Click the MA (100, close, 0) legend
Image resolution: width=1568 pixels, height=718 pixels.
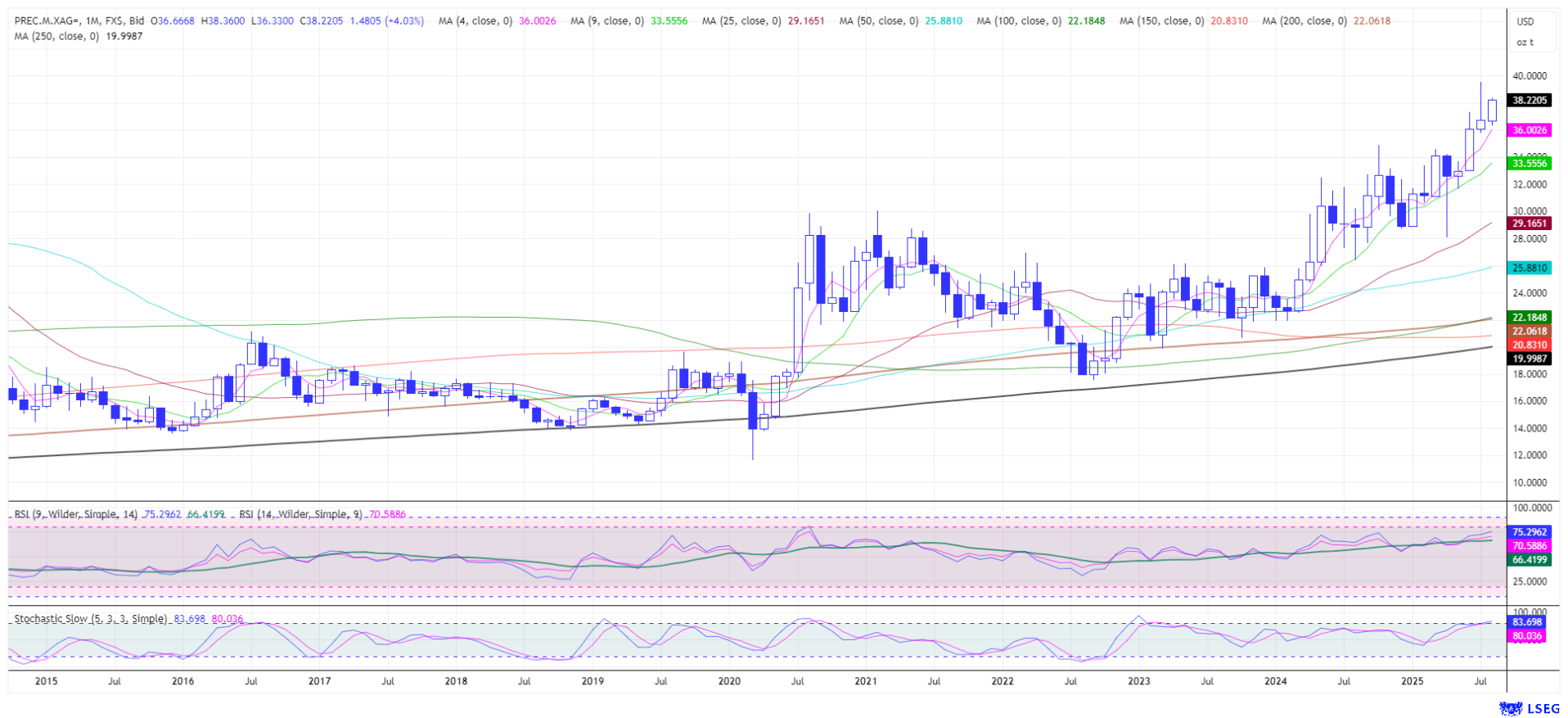(x=1018, y=20)
